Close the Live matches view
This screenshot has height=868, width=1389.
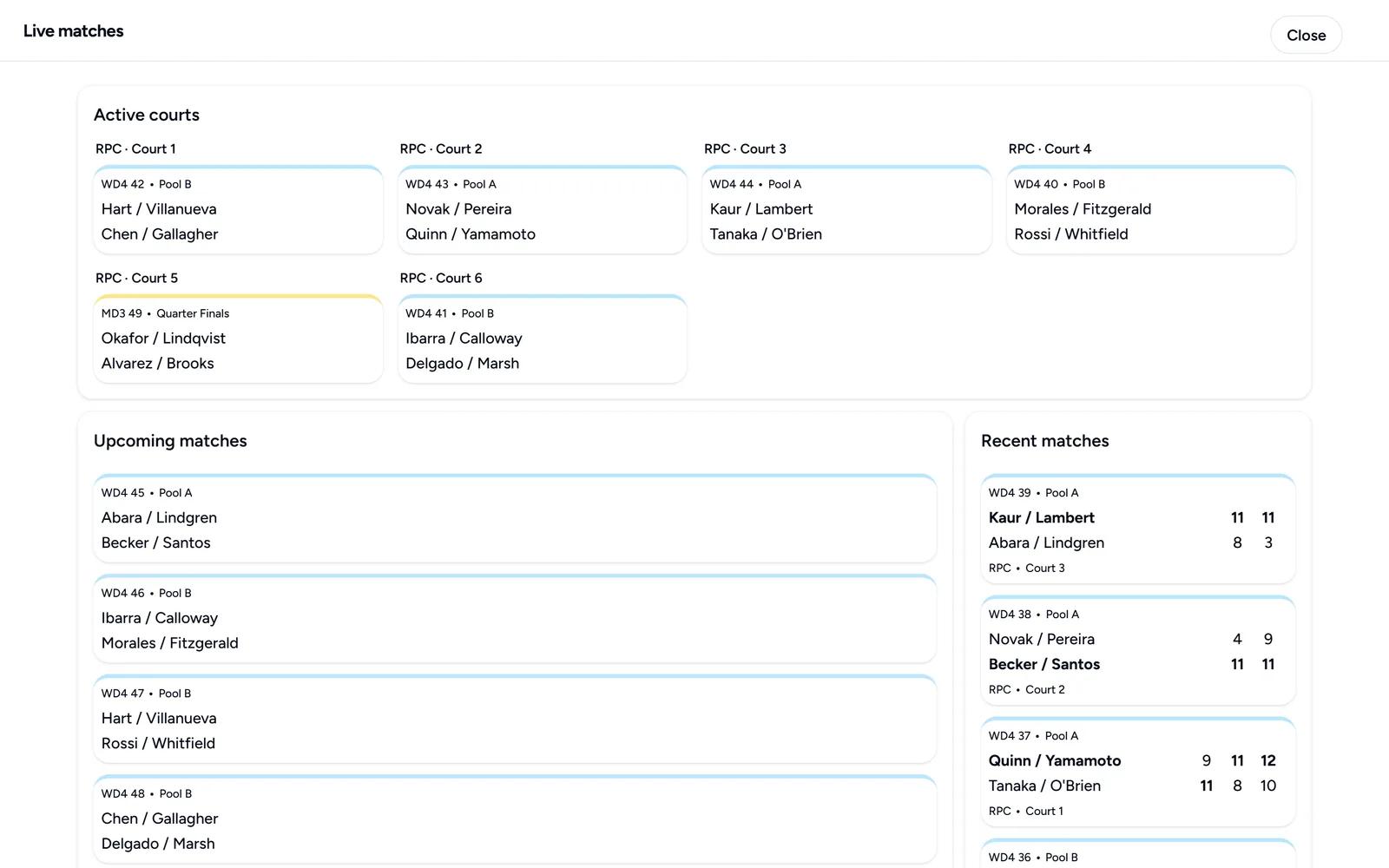(1306, 35)
